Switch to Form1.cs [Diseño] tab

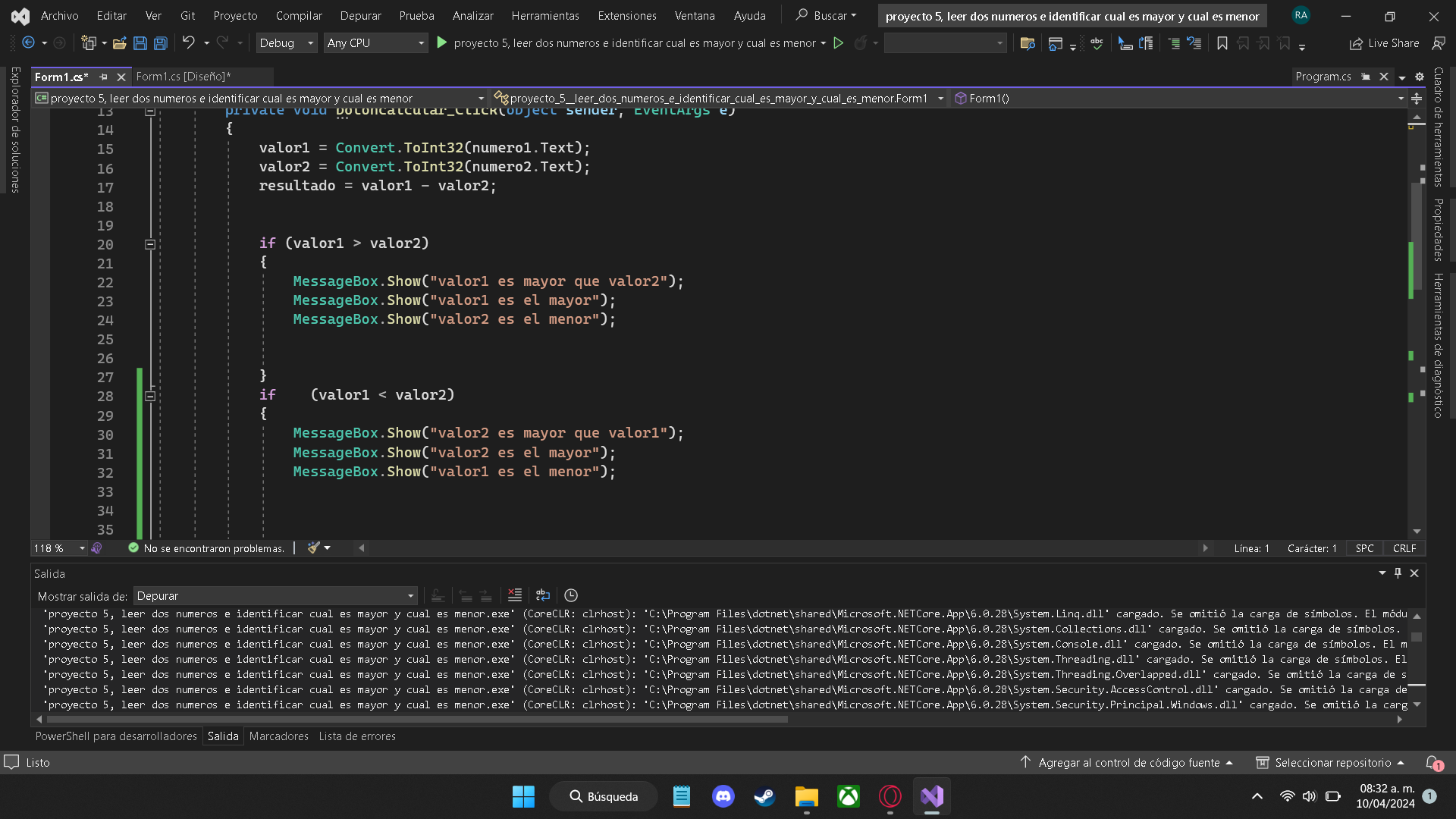(183, 77)
